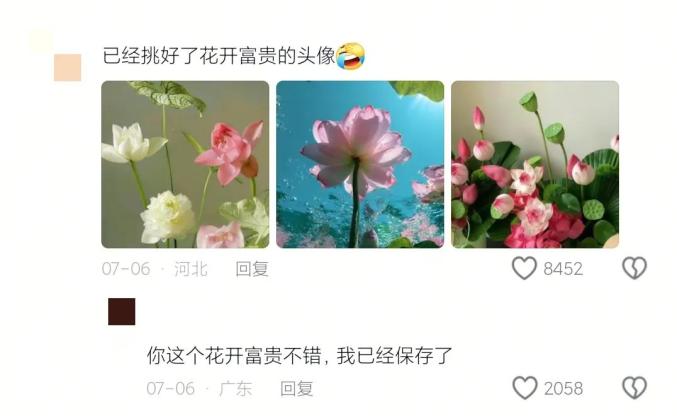Click the 8452 like count

pyautogui.click(x=563, y=269)
